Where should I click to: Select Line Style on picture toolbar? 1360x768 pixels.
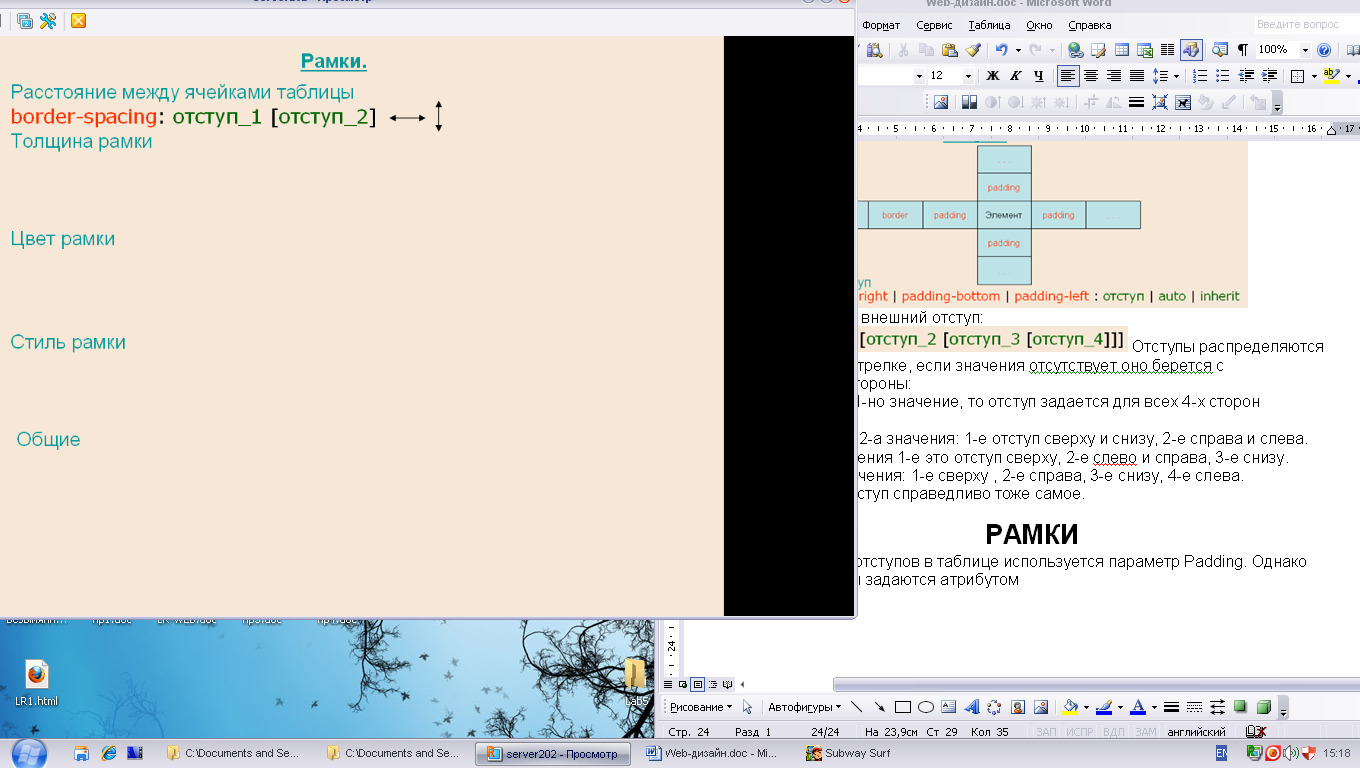click(1137, 102)
